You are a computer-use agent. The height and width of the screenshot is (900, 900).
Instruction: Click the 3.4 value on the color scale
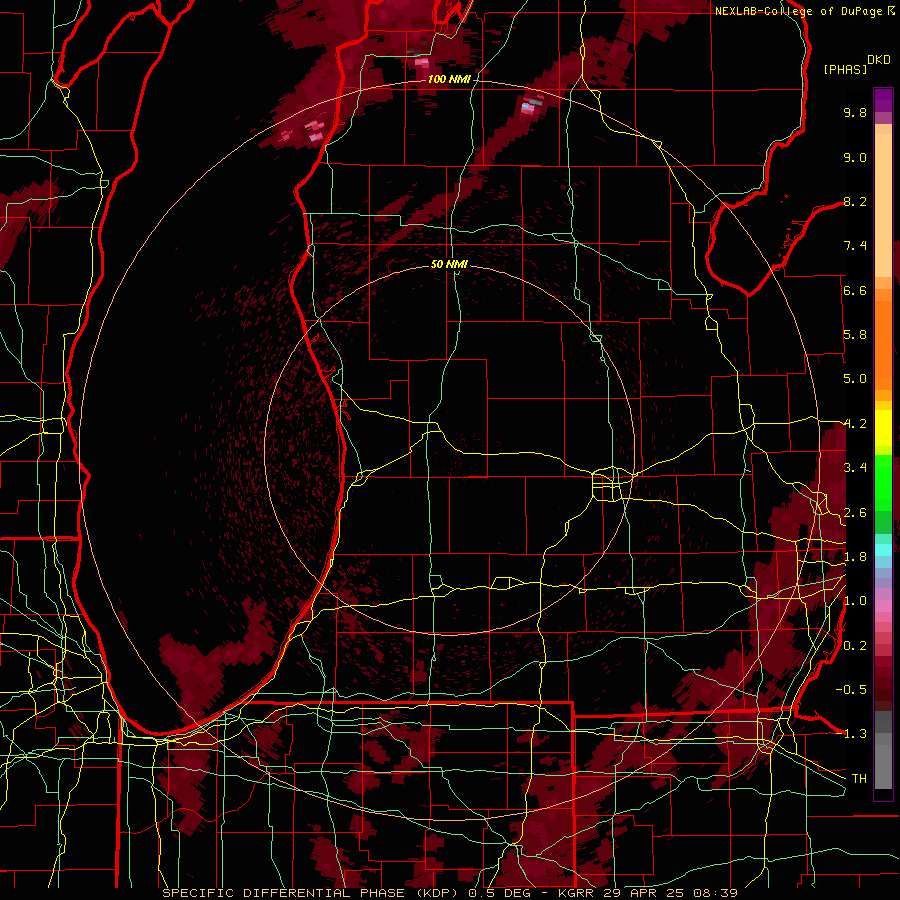tap(855, 468)
